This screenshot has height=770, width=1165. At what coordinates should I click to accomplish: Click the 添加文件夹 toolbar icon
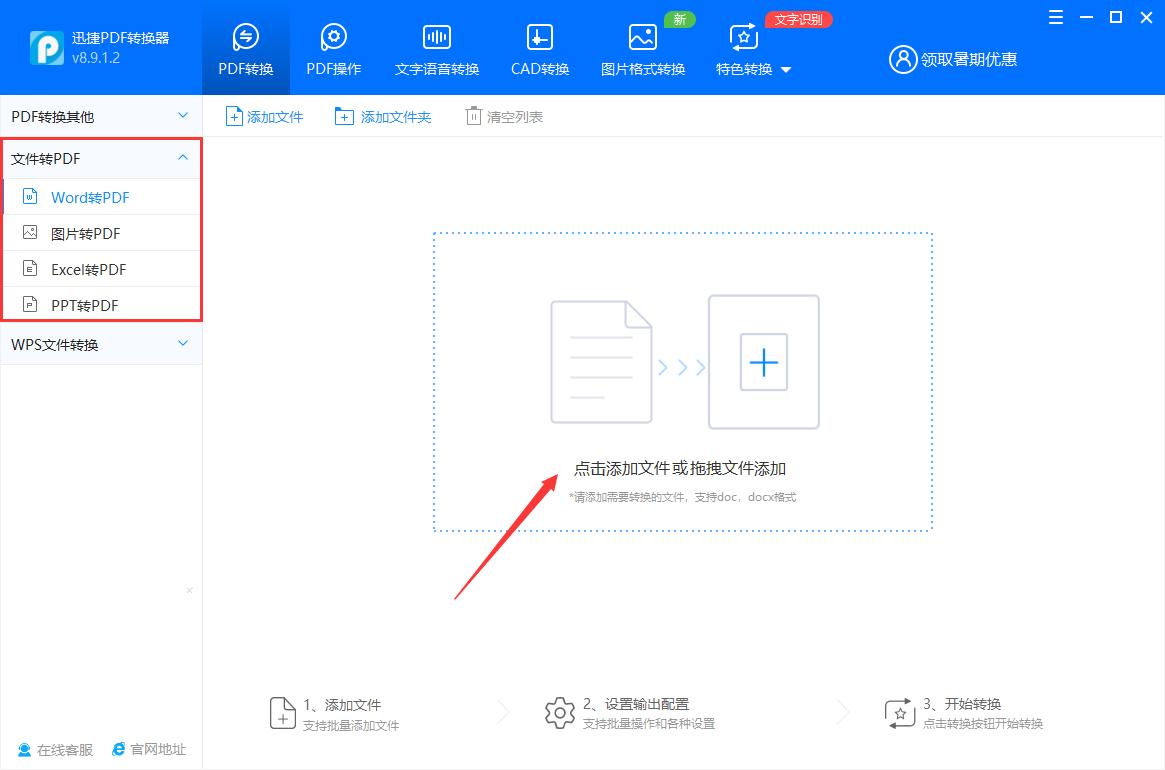[x=341, y=115]
